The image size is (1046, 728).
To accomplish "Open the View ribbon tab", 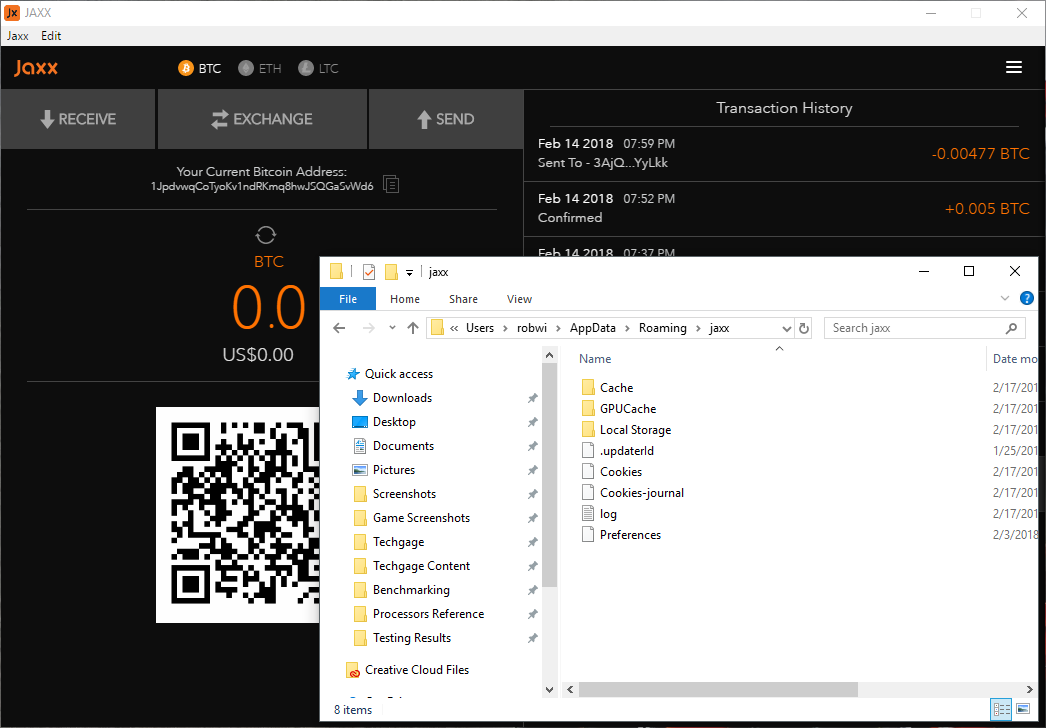I will tap(519, 299).
